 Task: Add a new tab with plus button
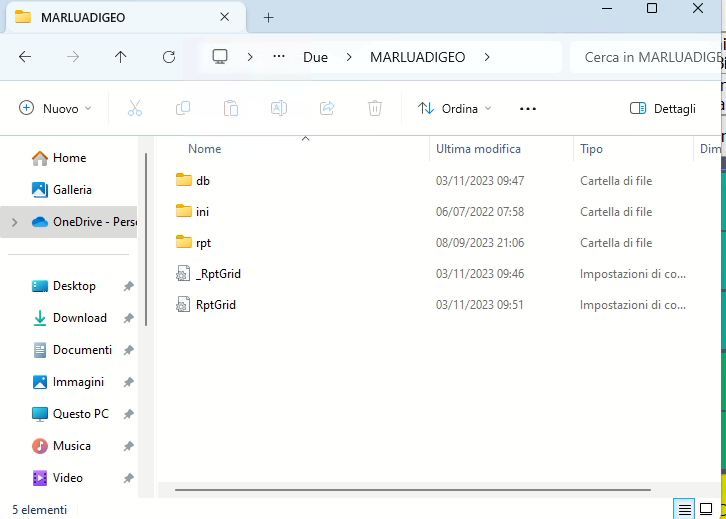click(x=268, y=17)
